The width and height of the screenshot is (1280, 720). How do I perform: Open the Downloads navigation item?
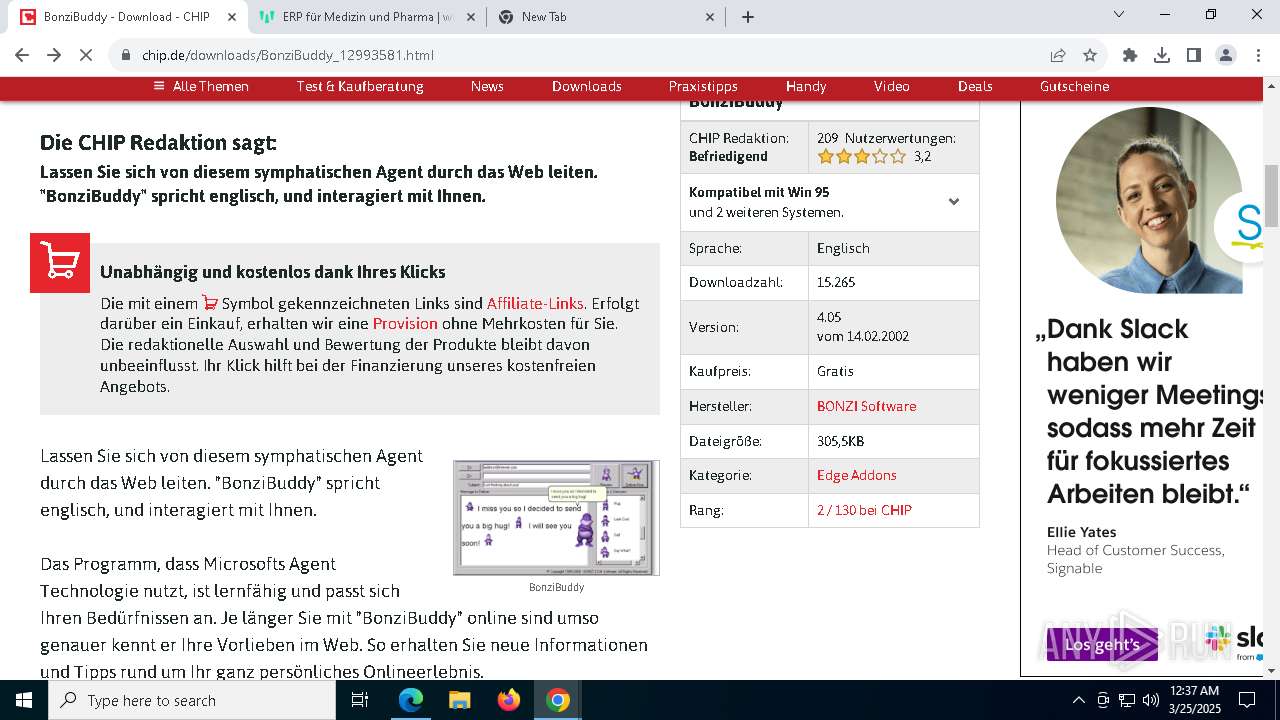pyautogui.click(x=587, y=86)
